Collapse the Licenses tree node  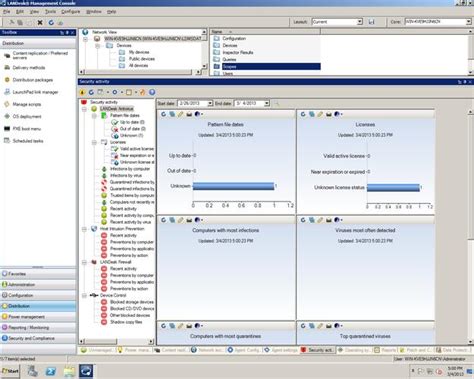point(94,142)
